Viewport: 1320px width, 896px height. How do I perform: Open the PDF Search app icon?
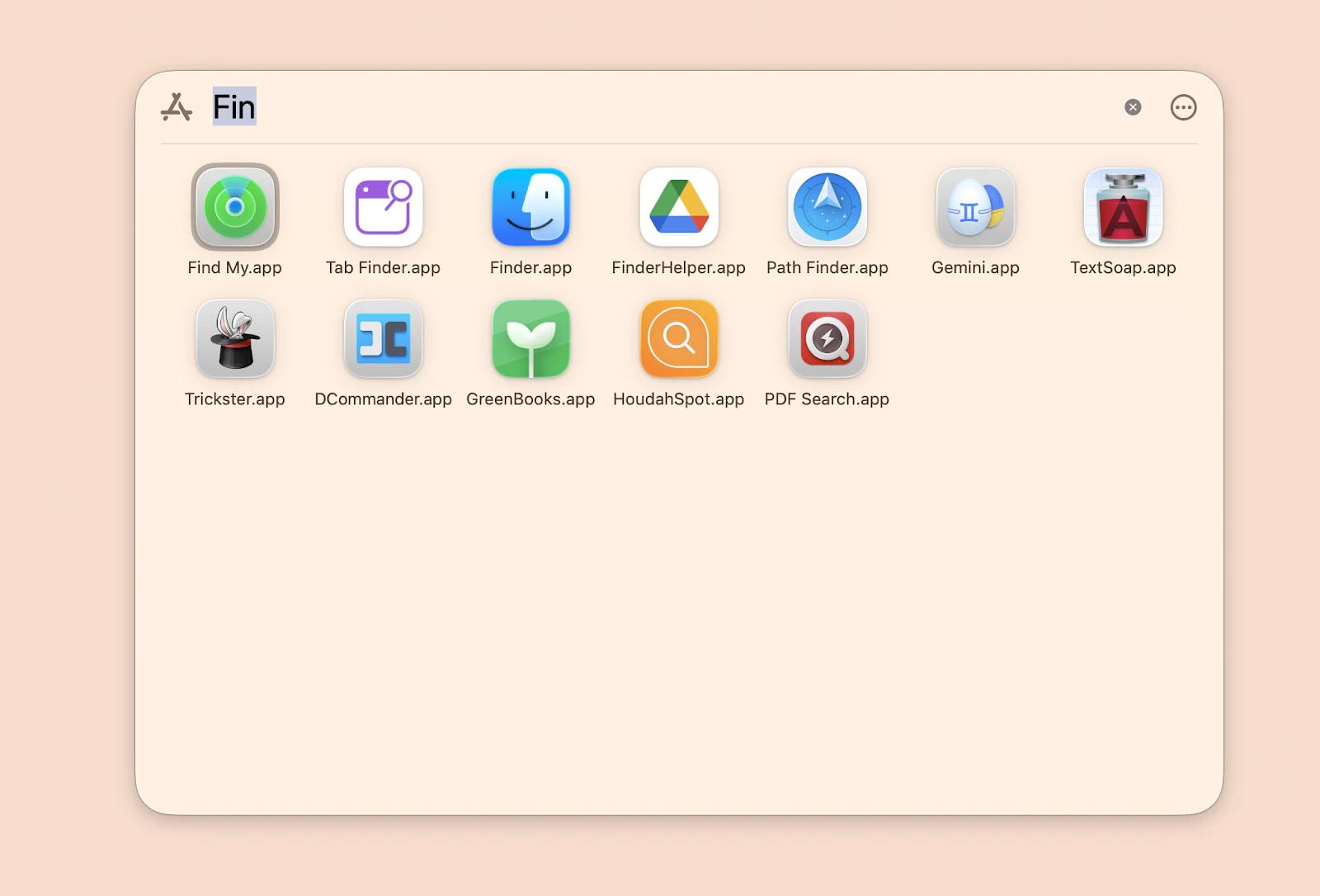pos(827,338)
